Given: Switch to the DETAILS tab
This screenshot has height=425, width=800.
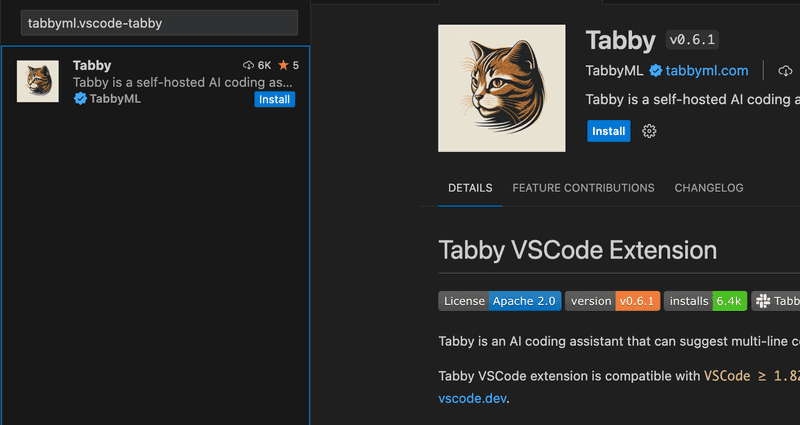Looking at the screenshot, I should 470,188.
